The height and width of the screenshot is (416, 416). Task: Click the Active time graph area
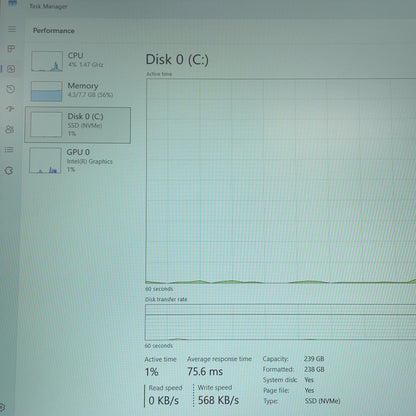click(281, 181)
